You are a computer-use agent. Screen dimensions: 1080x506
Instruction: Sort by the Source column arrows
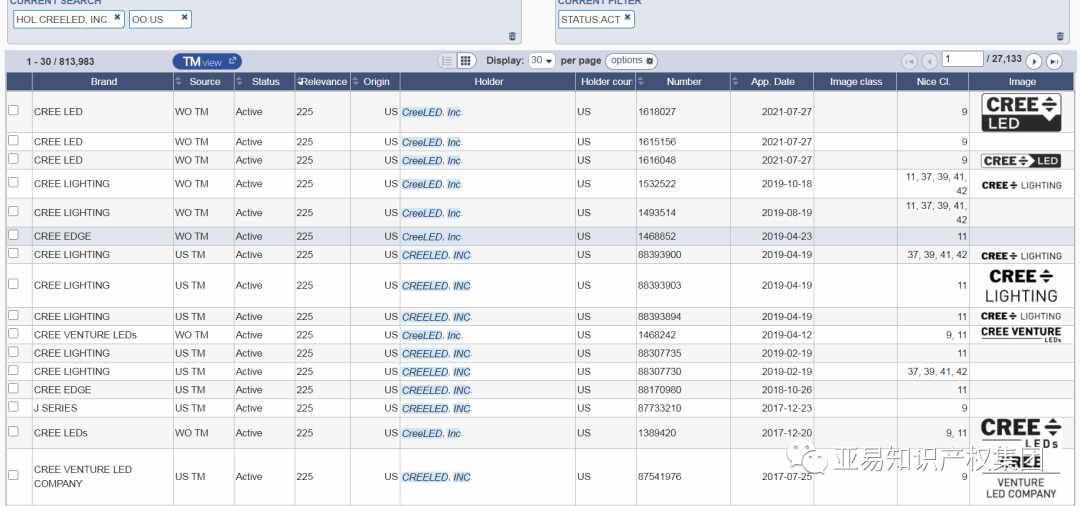coord(179,82)
